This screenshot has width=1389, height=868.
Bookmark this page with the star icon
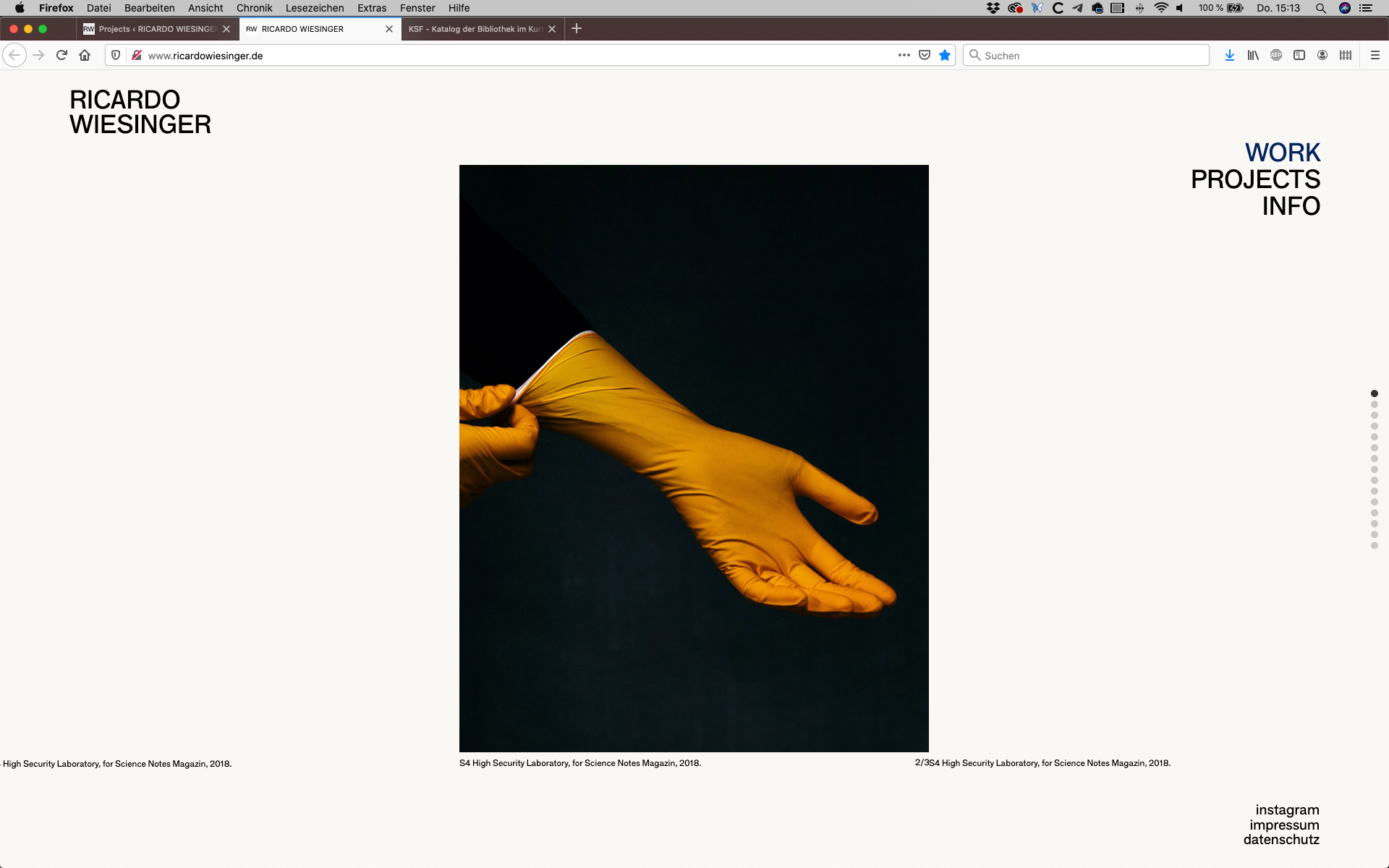point(945,55)
